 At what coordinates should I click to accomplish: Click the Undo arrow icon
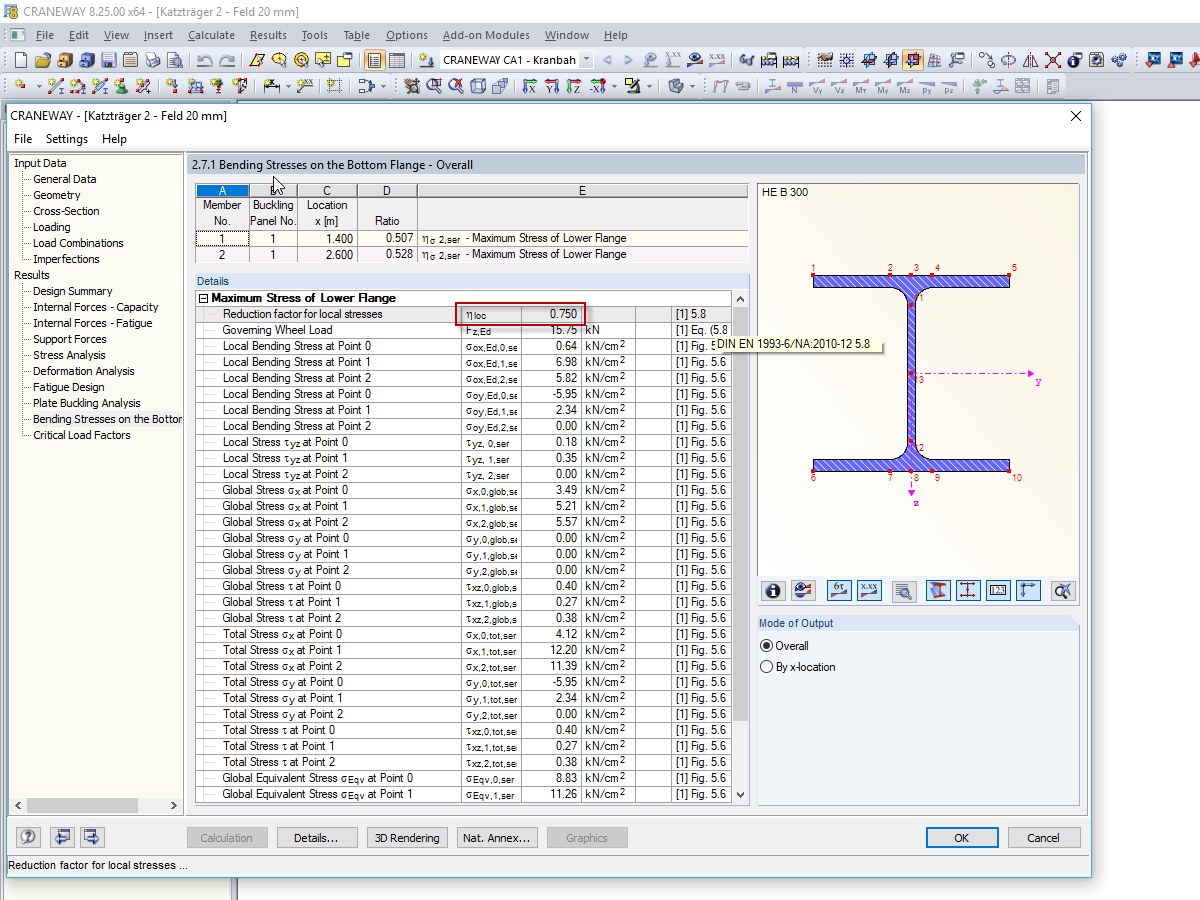point(205,60)
